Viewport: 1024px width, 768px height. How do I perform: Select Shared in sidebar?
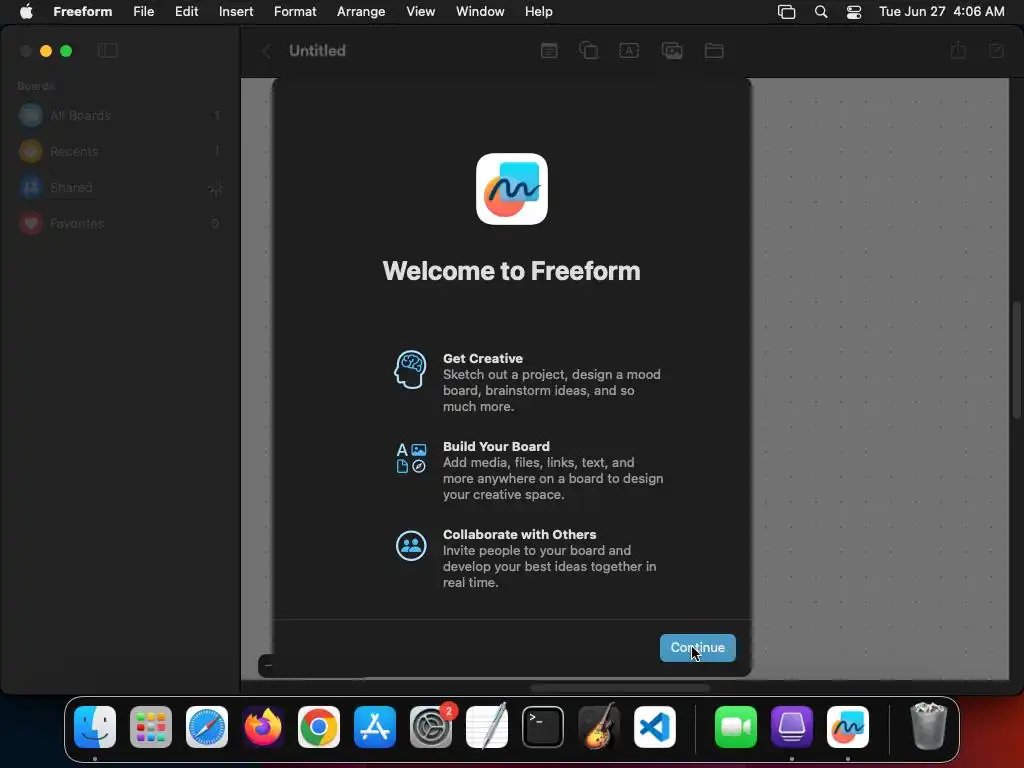(x=120, y=188)
